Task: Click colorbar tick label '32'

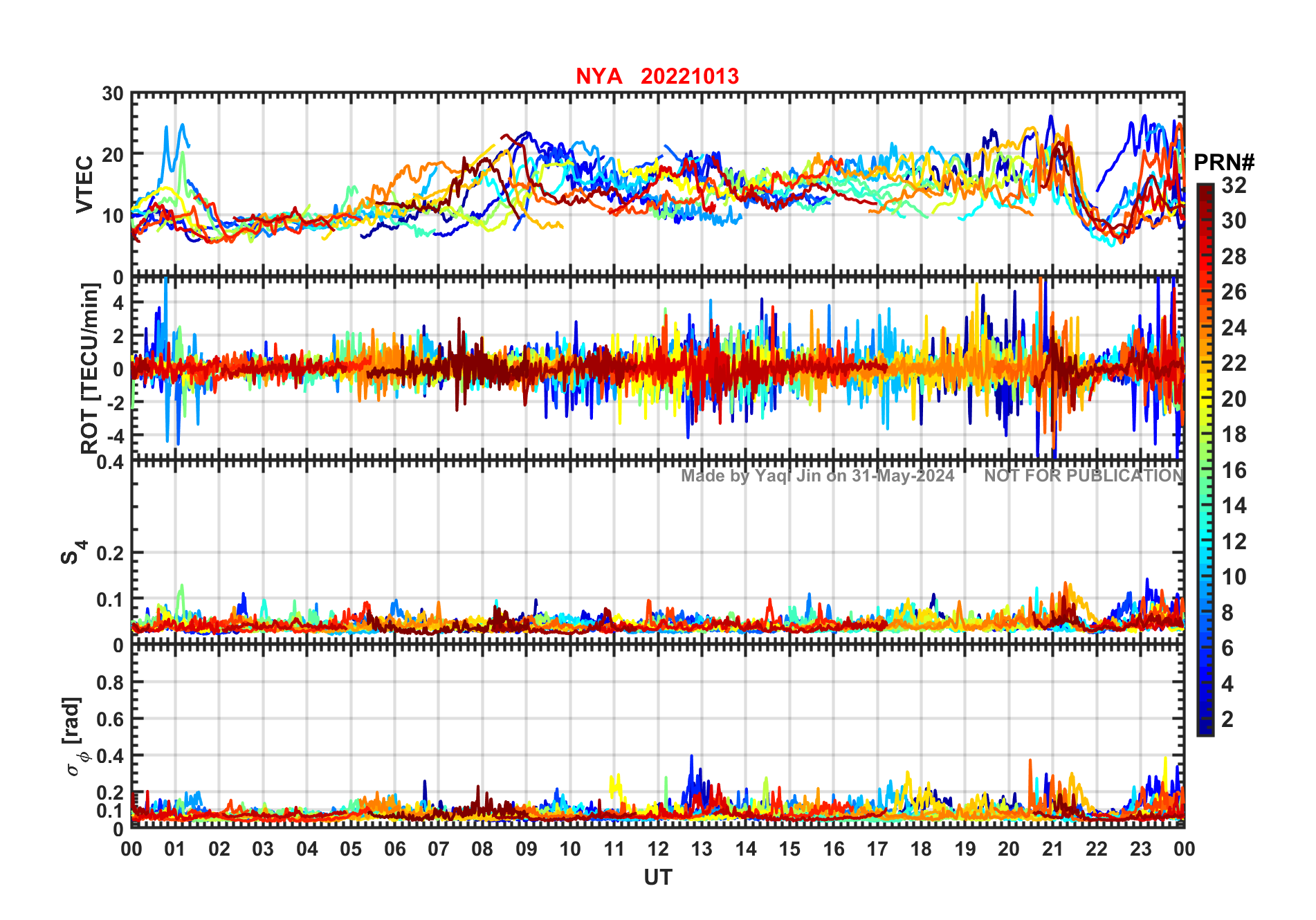Action: click(1234, 185)
